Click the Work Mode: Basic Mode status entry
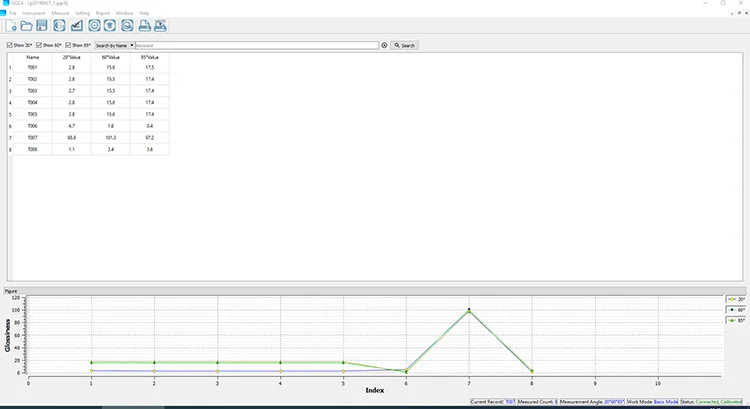The width and height of the screenshot is (750, 409). [x=652, y=402]
